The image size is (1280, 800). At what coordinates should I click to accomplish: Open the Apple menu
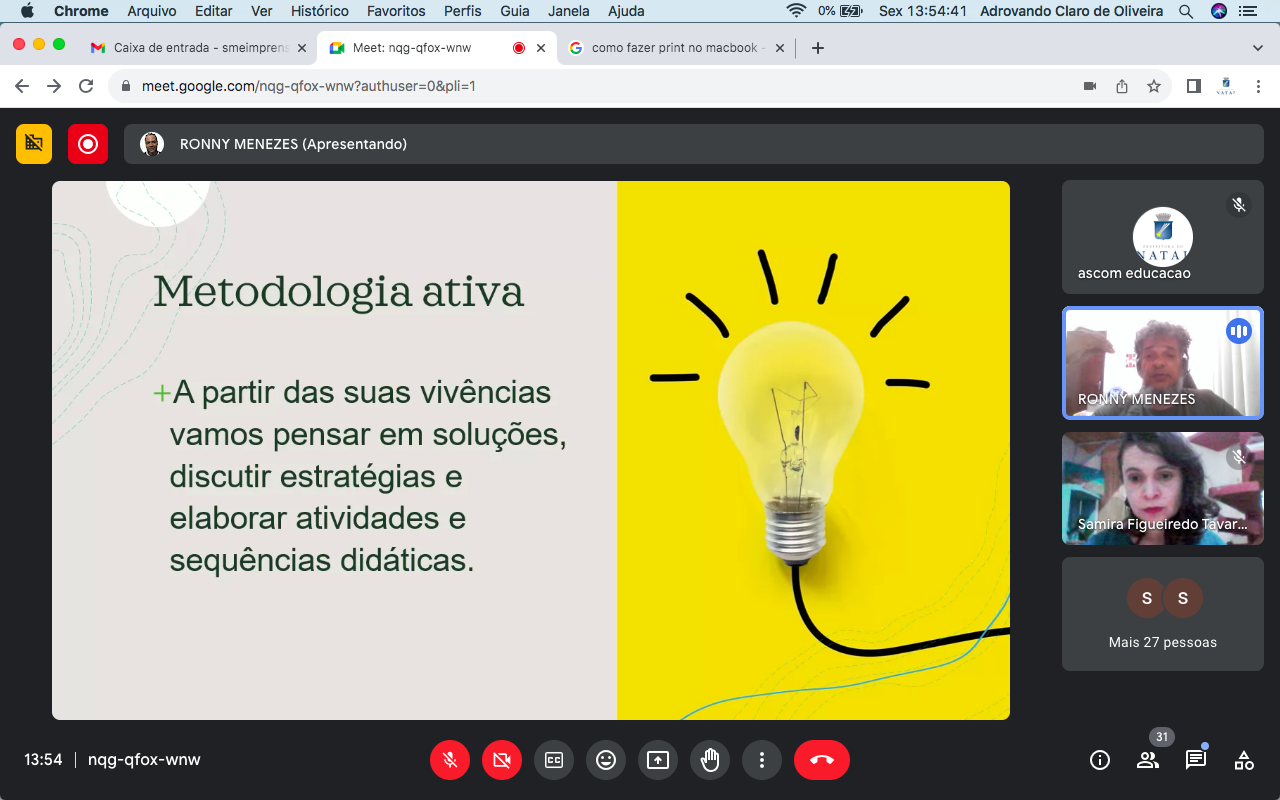[27, 11]
